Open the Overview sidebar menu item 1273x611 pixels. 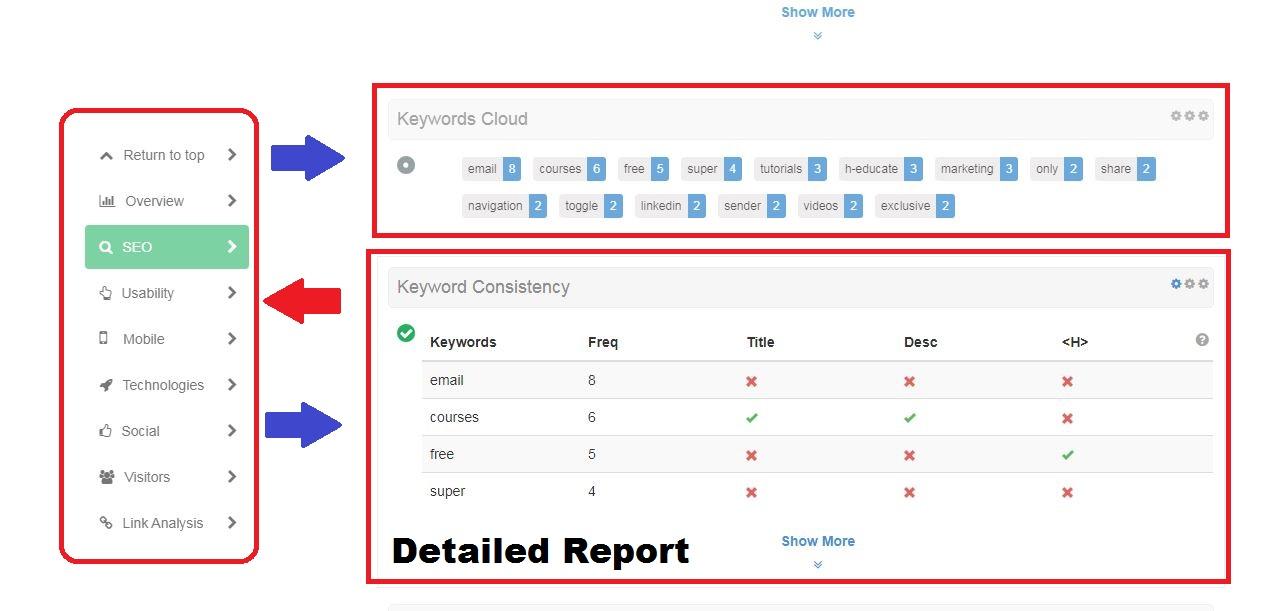coord(157,201)
